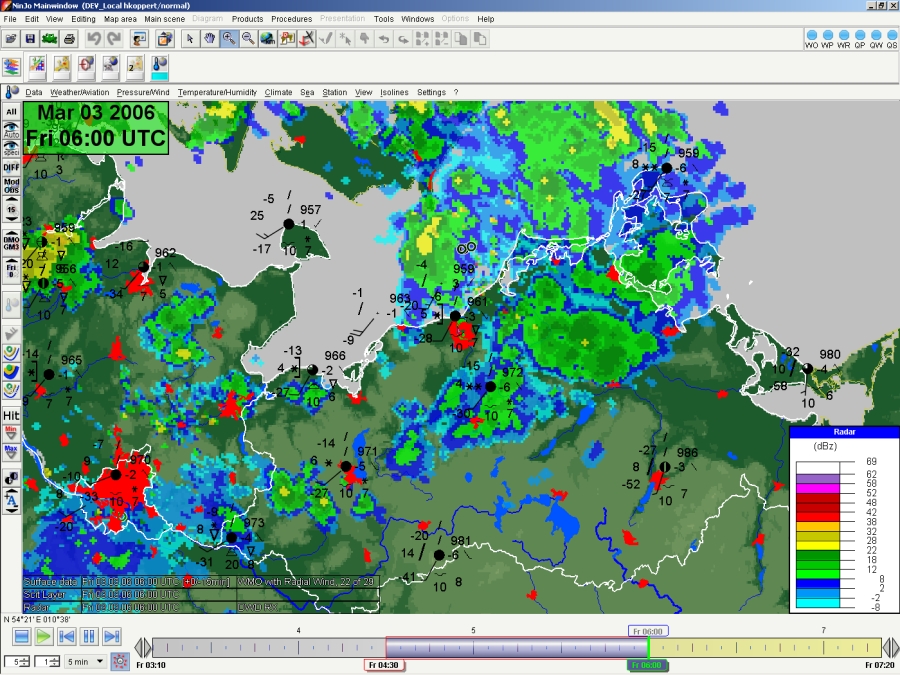Select the thermometer surface data layer icon

(x=160, y=67)
